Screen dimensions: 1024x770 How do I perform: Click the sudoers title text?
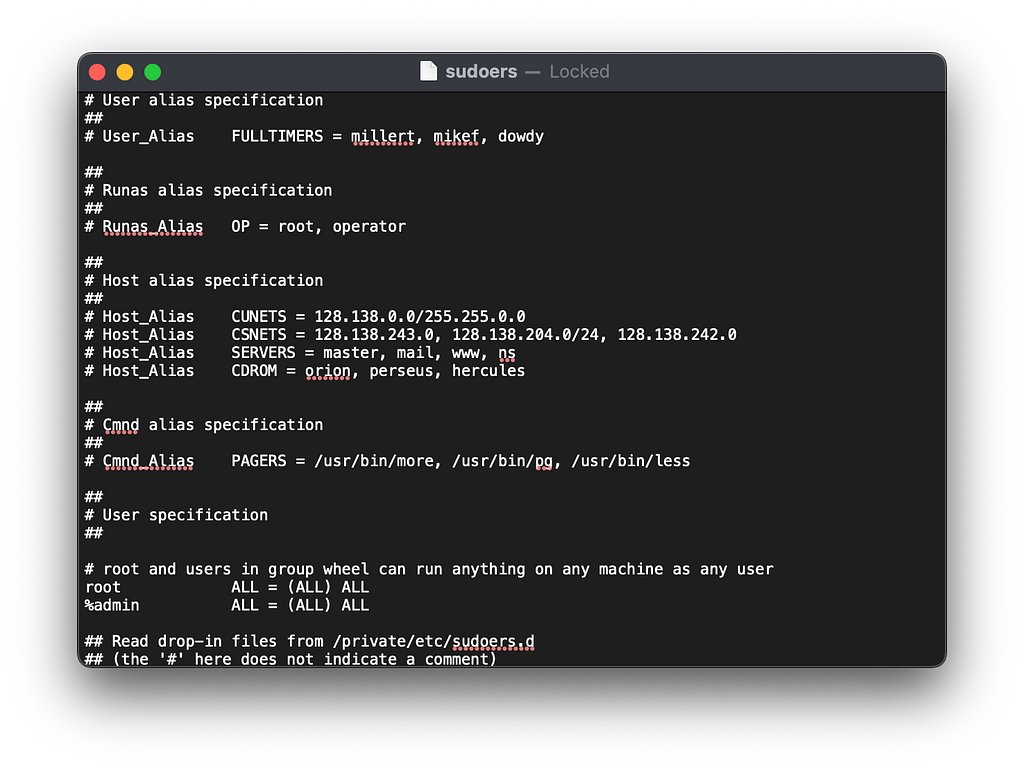click(481, 71)
